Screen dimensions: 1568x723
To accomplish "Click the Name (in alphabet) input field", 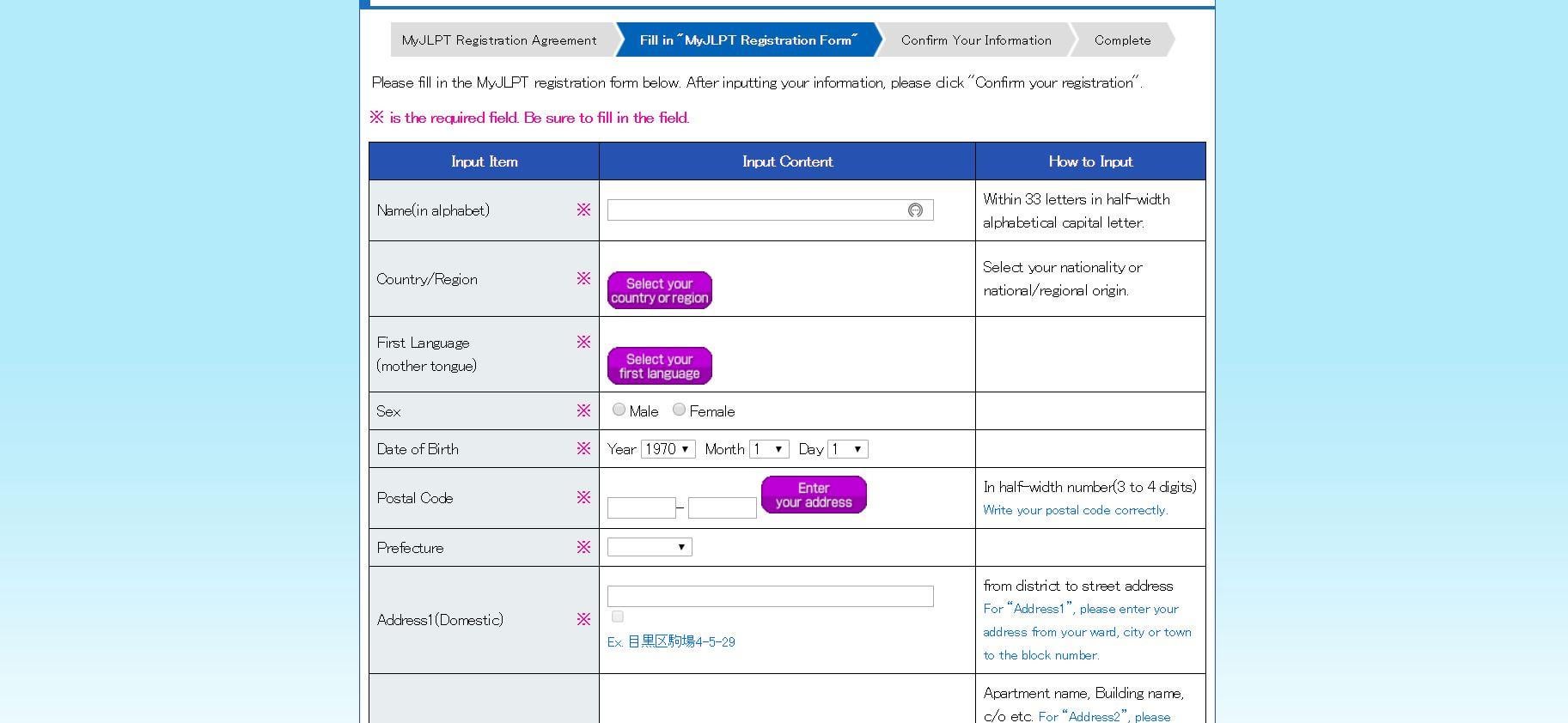I will tap(770, 210).
